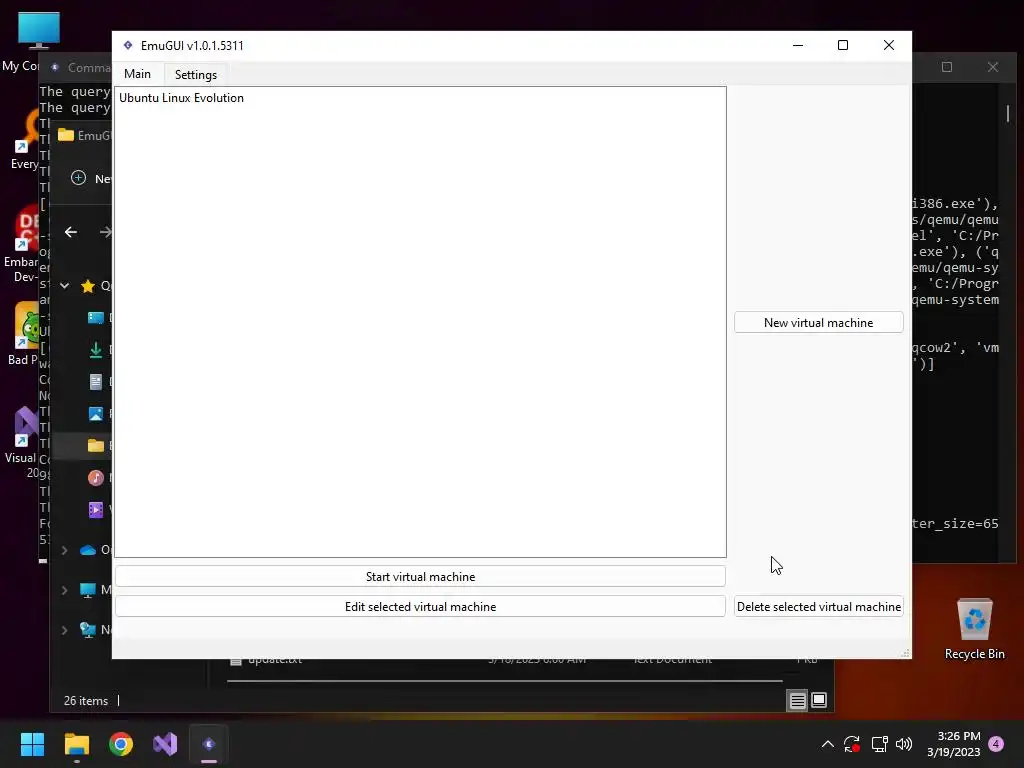Minimize the EmuGUI window

(798, 45)
